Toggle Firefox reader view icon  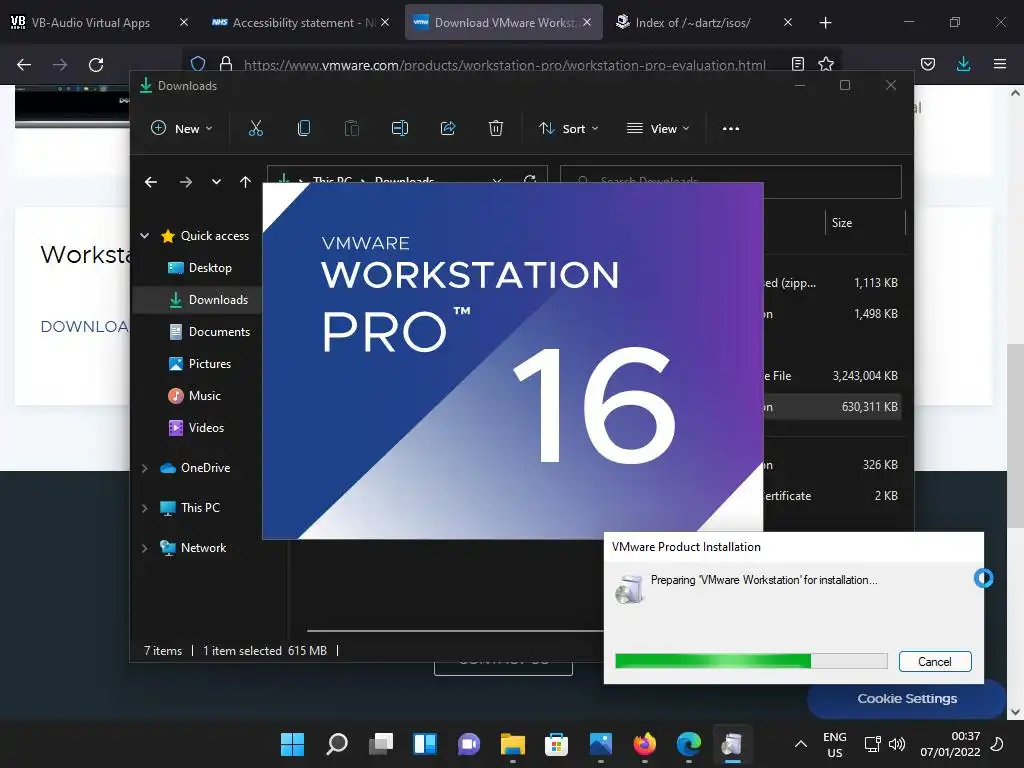coord(797,64)
